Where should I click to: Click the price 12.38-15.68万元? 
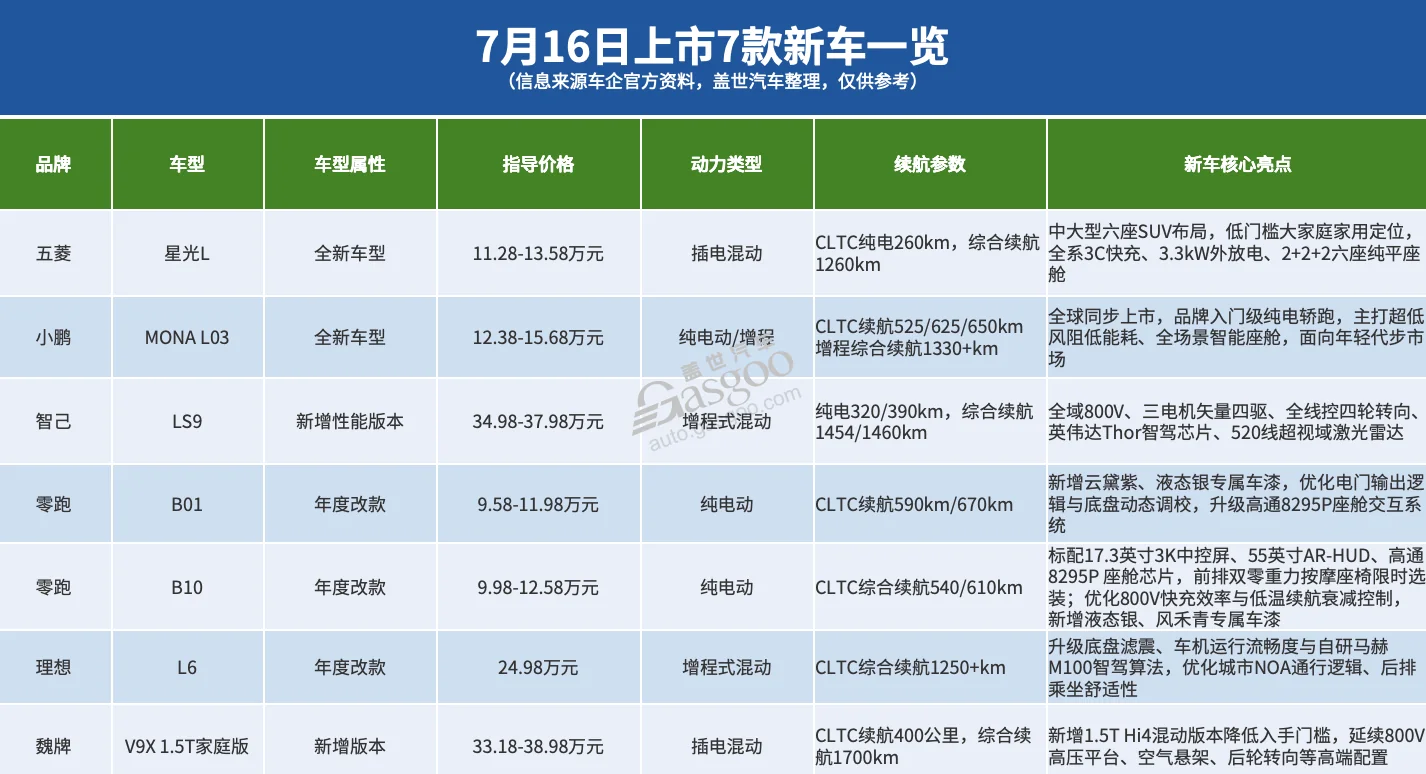point(538,337)
